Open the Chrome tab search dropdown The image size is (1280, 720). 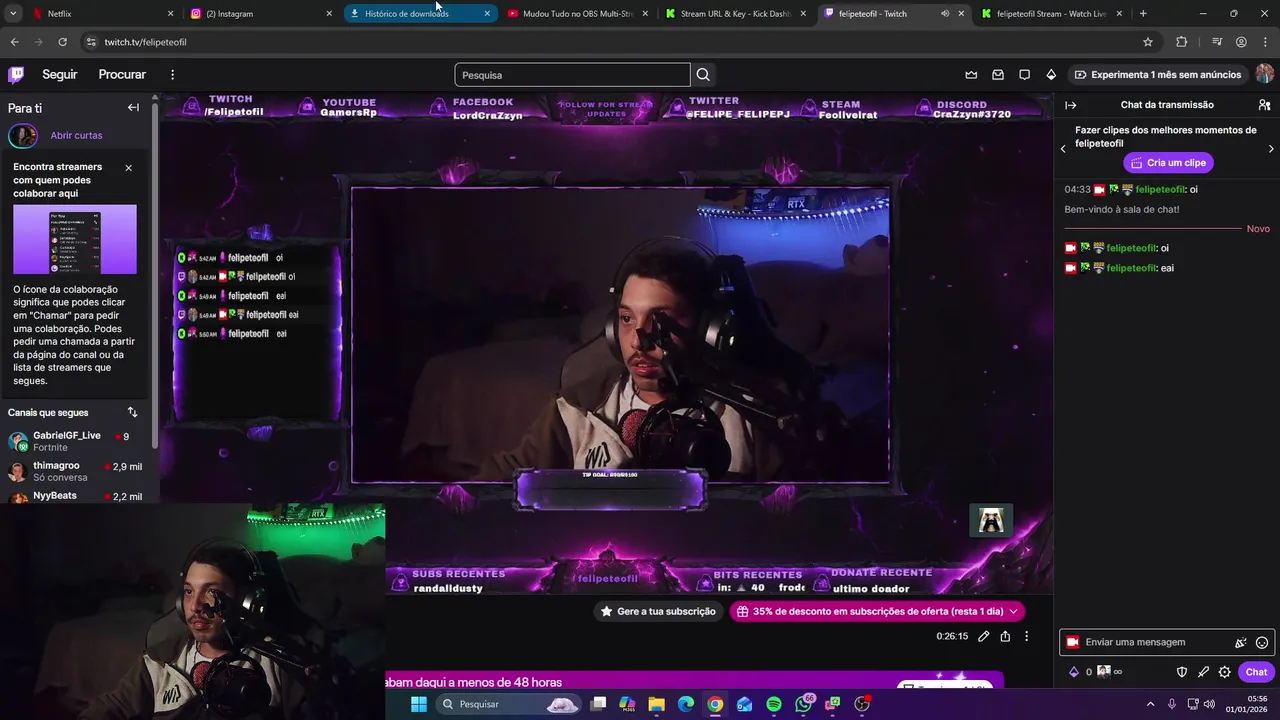click(x=13, y=14)
